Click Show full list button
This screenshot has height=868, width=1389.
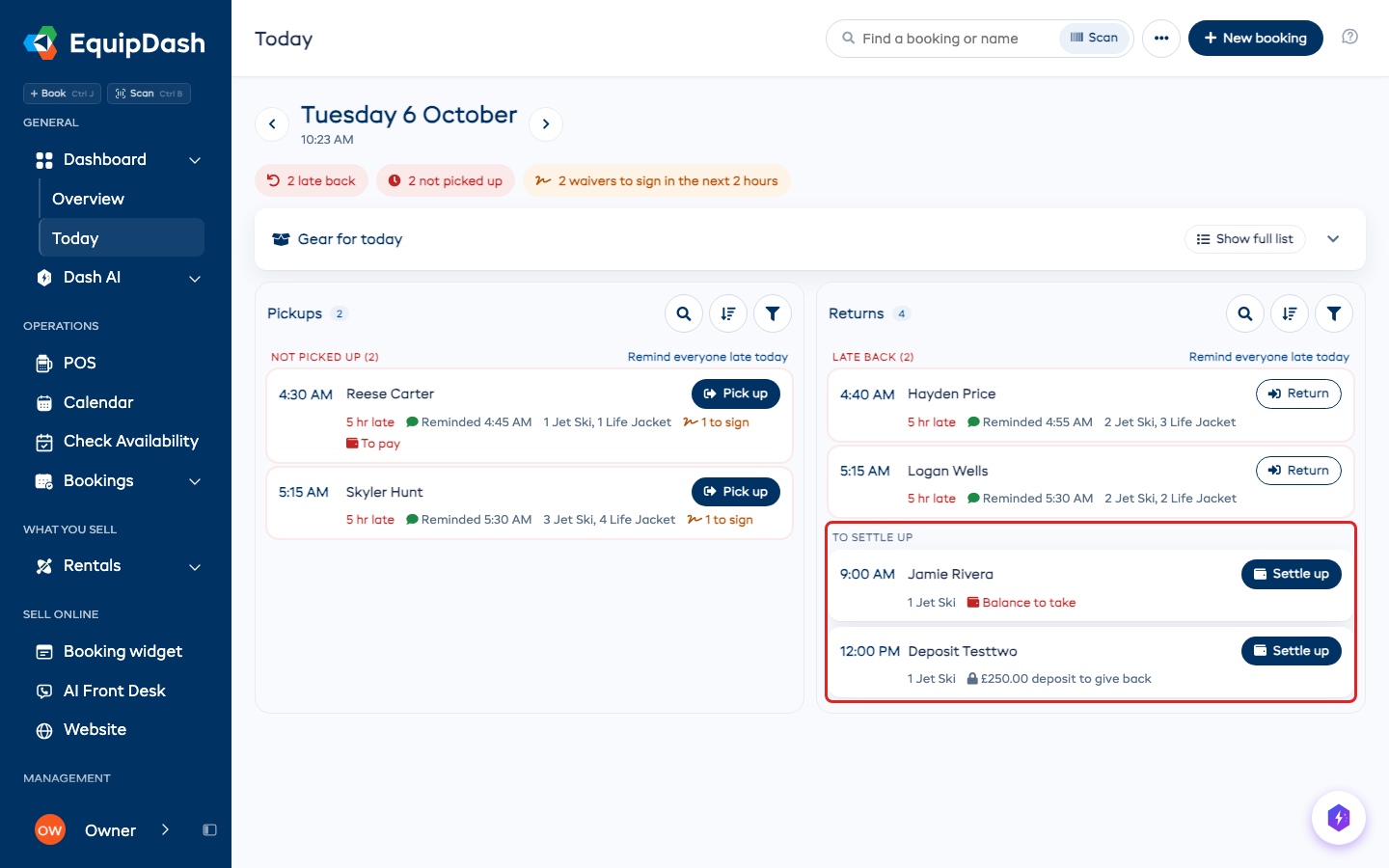coord(1245,239)
